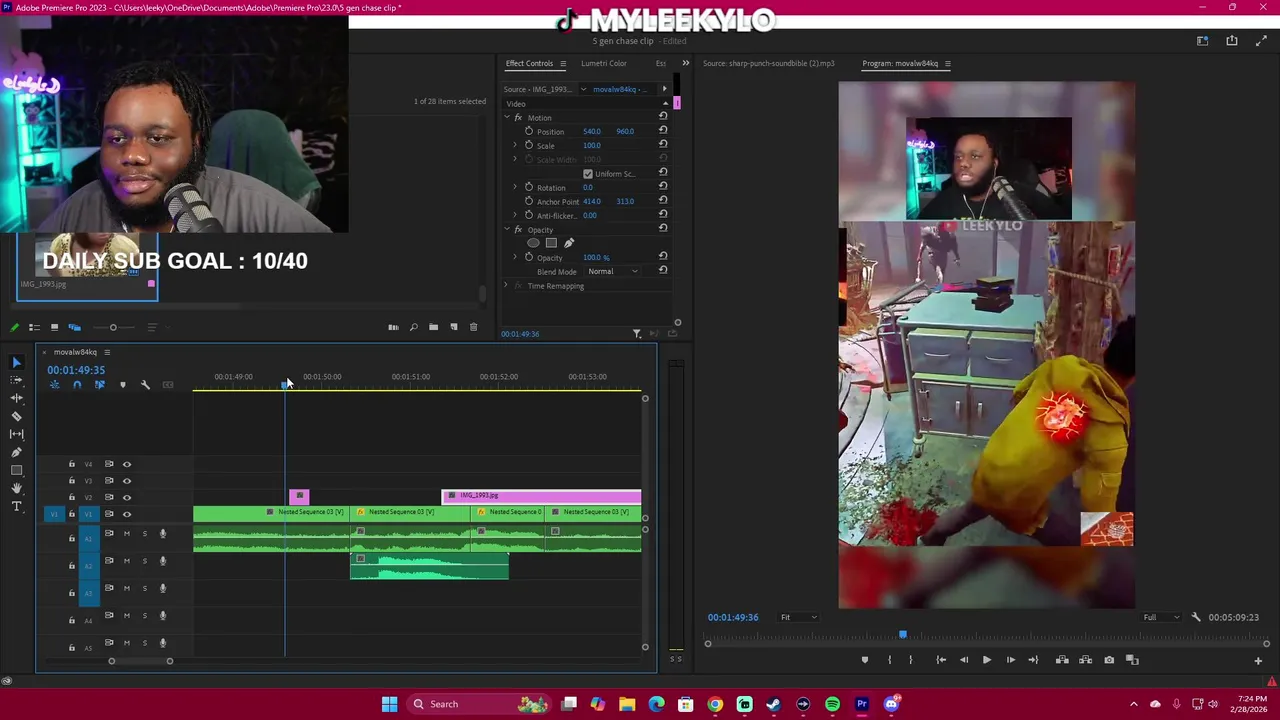
Task: Expand the Anti-flicker property
Action: 515,215
